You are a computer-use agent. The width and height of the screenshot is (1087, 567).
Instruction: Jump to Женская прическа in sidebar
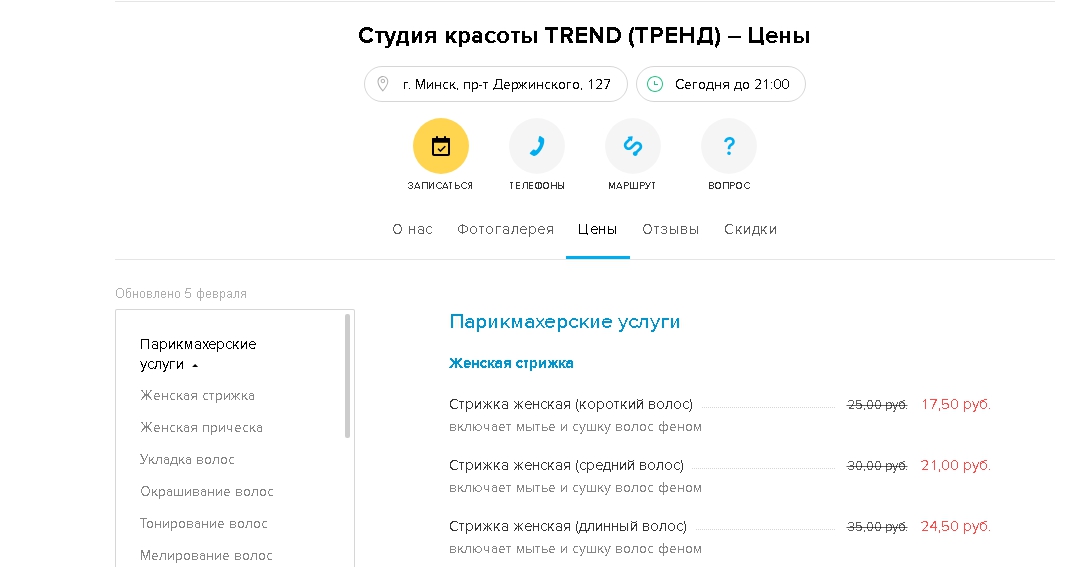(x=201, y=428)
